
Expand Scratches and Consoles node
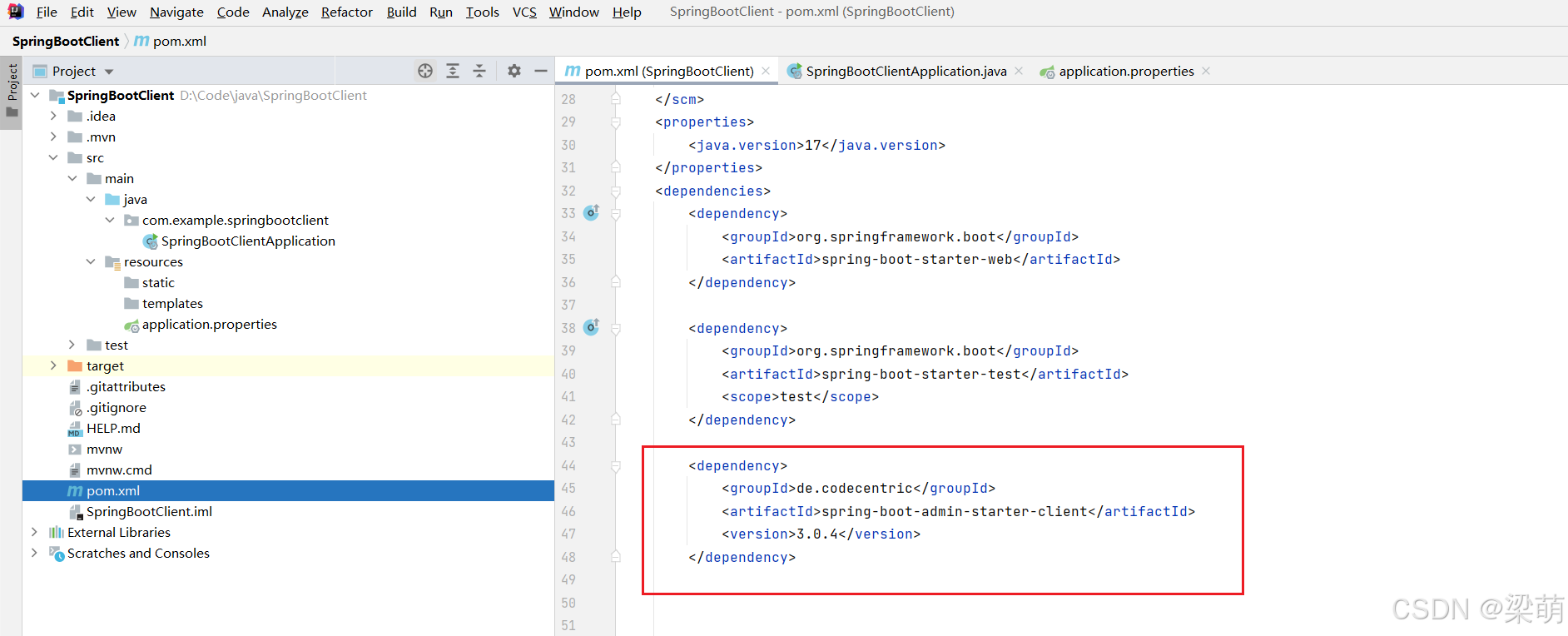35,553
